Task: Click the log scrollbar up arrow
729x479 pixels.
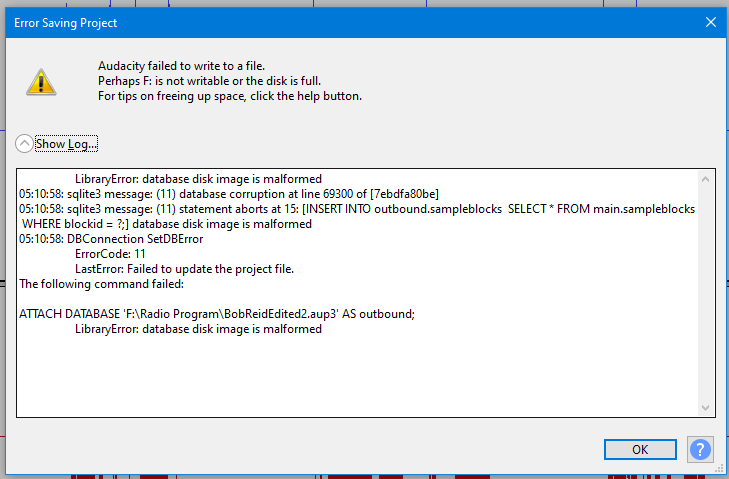Action: point(705,179)
